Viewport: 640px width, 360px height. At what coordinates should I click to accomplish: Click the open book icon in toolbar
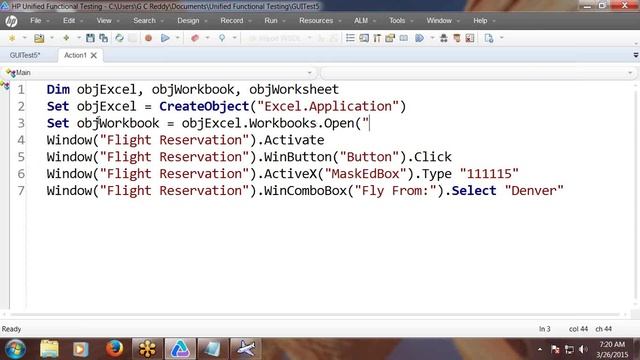[404, 38]
